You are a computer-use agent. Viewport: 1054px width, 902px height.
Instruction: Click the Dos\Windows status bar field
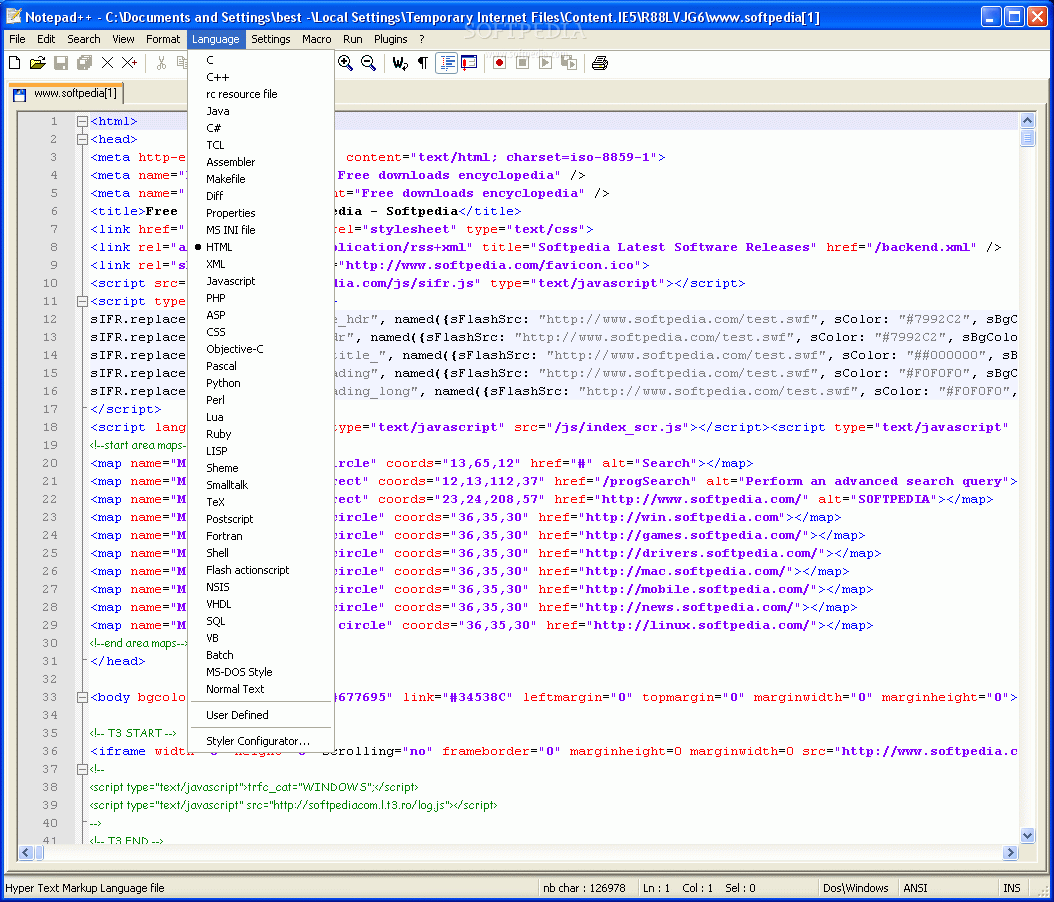tap(856, 888)
